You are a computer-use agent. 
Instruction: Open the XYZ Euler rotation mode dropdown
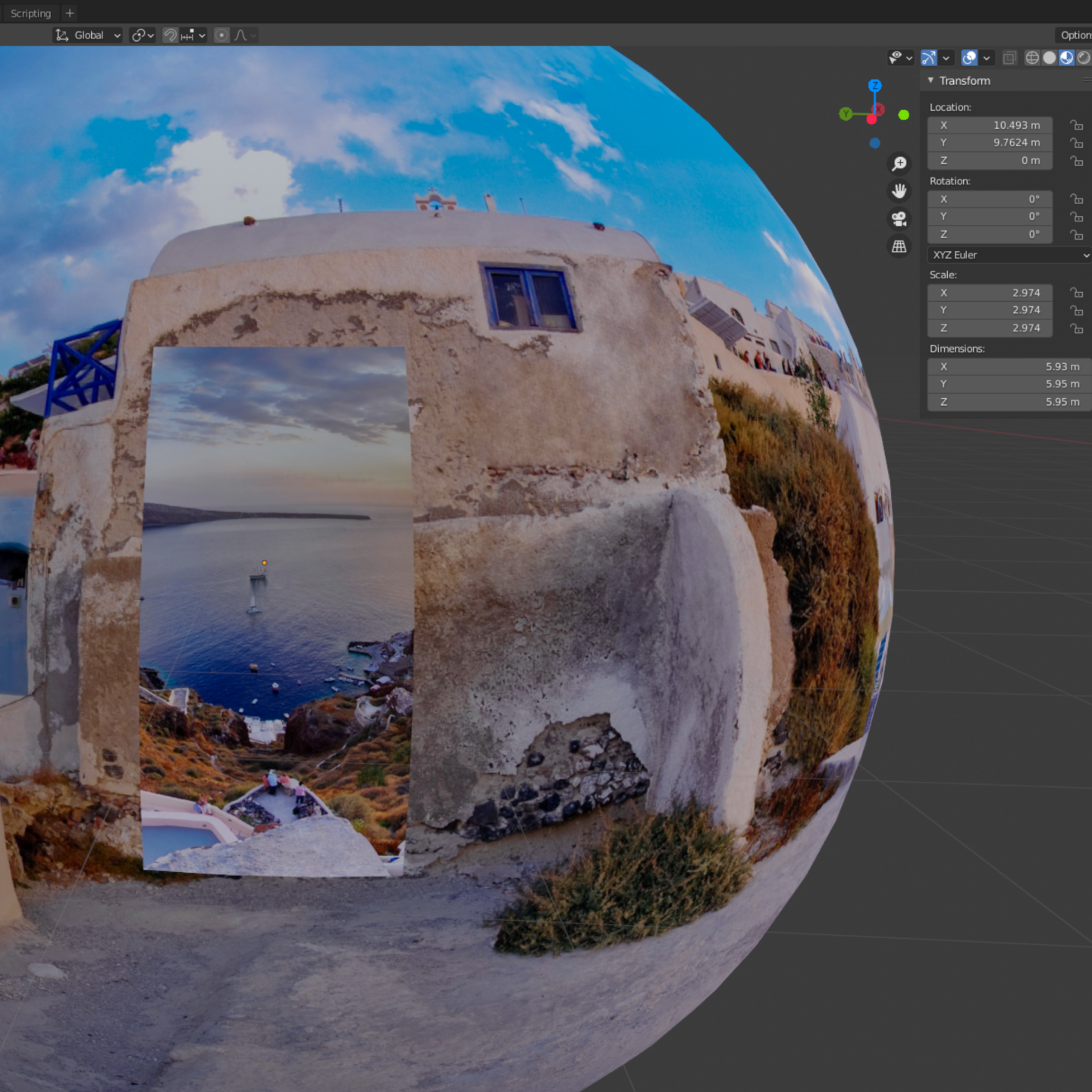(1009, 255)
